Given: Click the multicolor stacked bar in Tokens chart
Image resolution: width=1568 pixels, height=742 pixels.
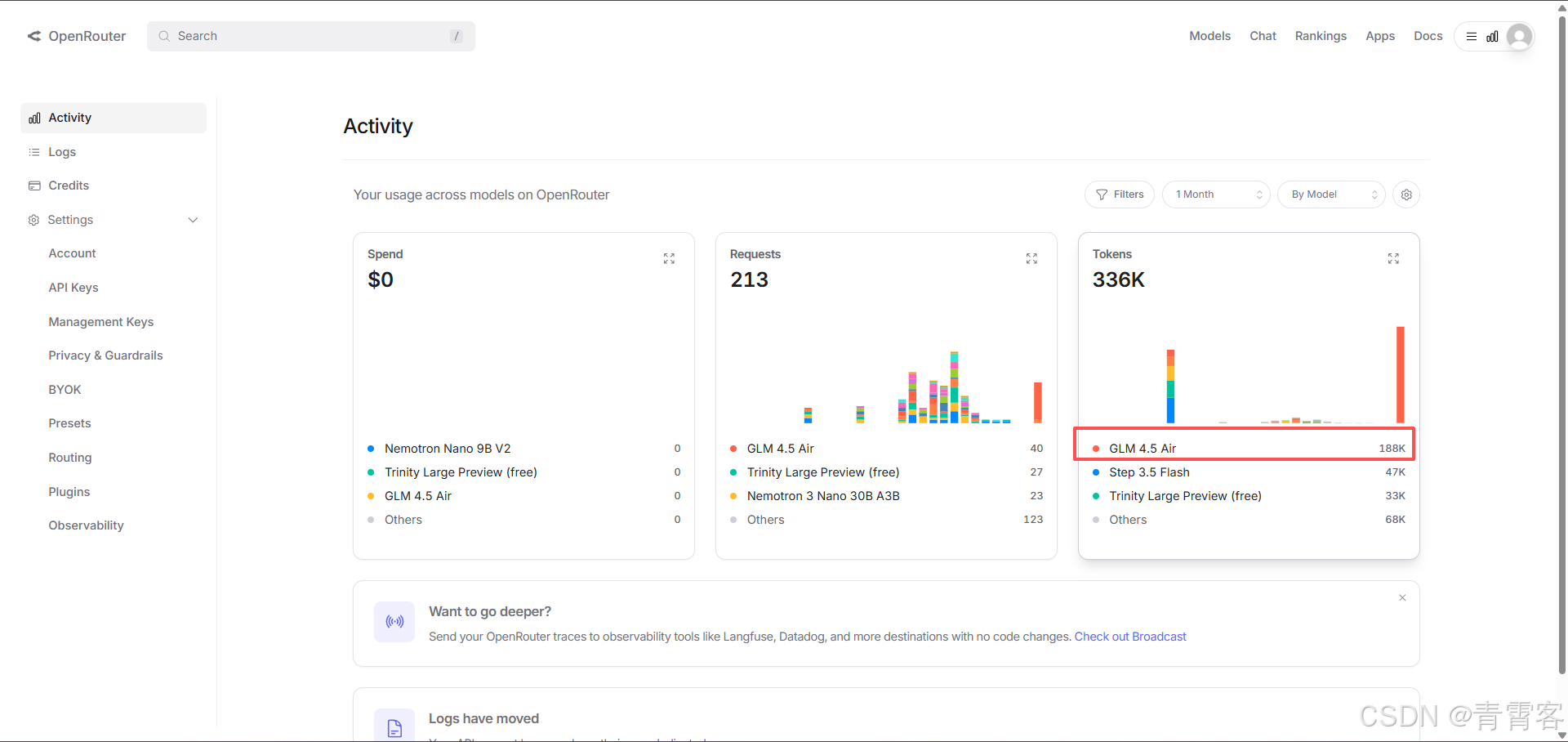Looking at the screenshot, I should (1170, 386).
